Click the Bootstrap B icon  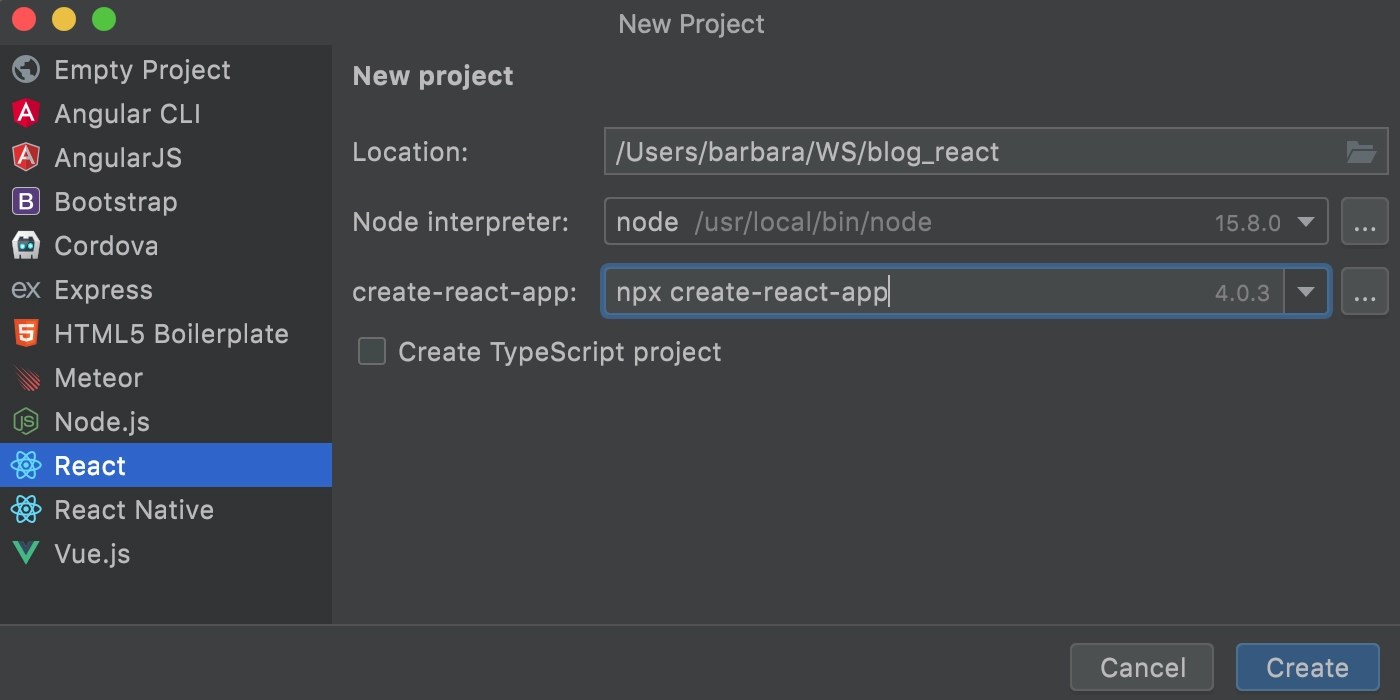[x=26, y=202]
